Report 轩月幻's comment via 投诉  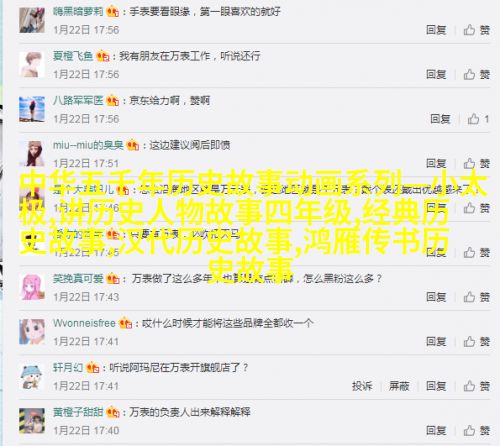(362, 386)
